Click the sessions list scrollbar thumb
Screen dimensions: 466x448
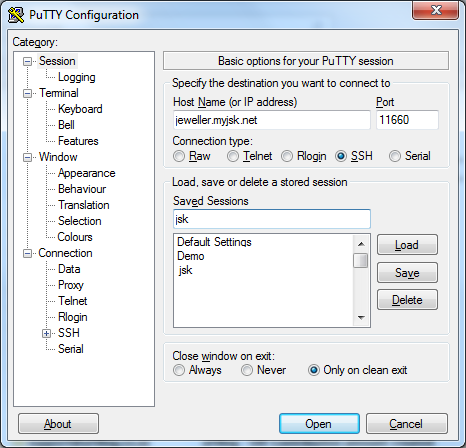361,260
